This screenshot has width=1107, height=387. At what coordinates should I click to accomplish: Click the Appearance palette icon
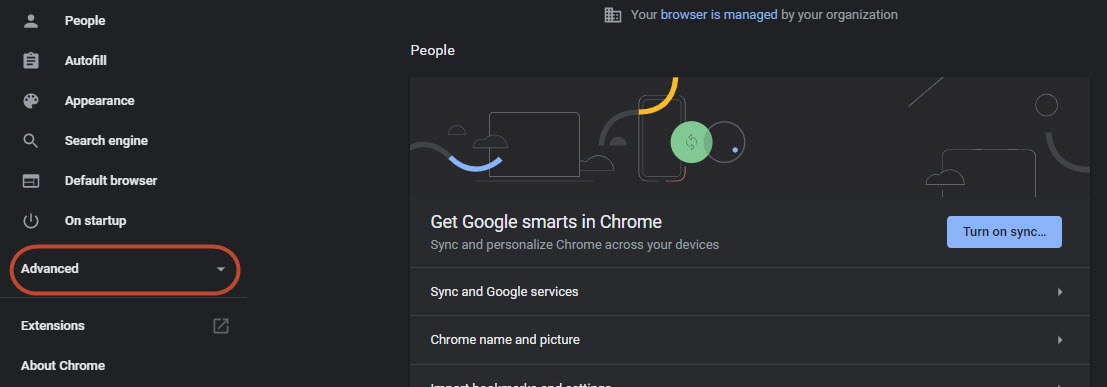30,101
